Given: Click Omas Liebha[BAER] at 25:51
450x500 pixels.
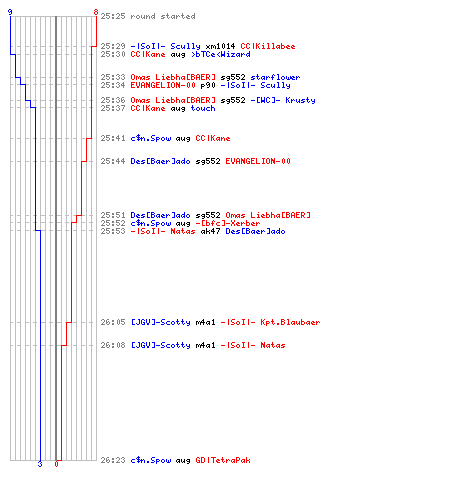Looking at the screenshot, I should 268,215.
